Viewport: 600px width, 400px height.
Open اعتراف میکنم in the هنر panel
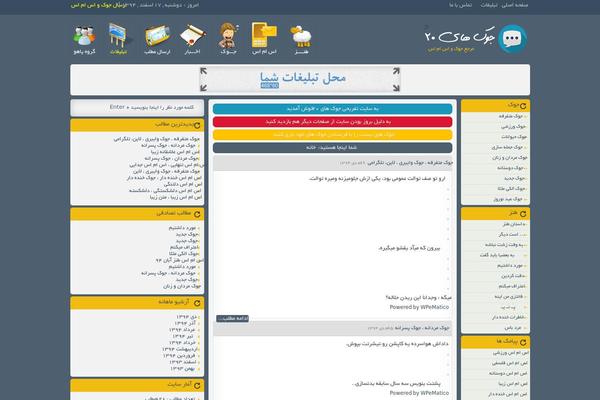coord(512,286)
